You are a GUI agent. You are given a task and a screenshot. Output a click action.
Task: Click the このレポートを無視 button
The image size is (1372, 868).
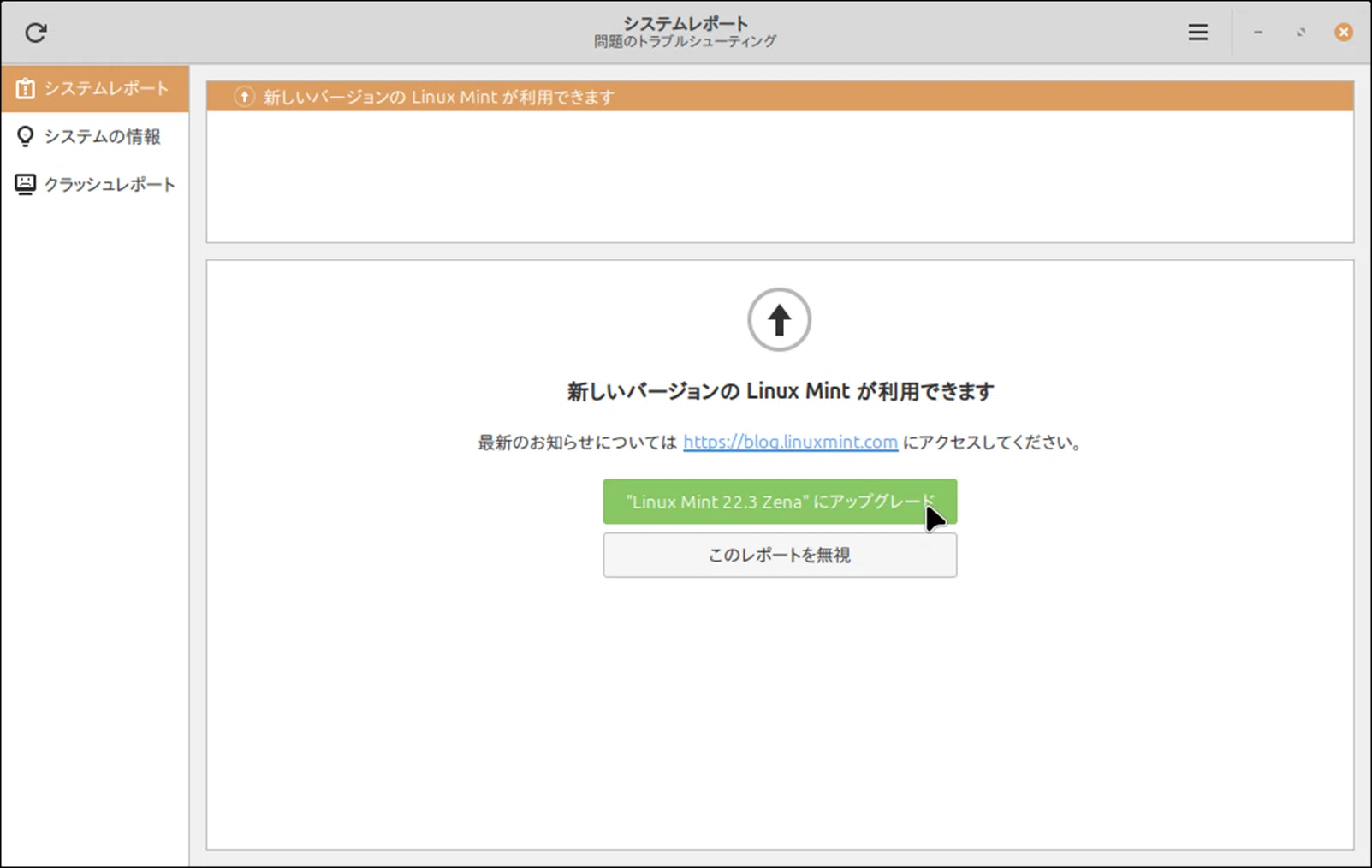pos(780,555)
